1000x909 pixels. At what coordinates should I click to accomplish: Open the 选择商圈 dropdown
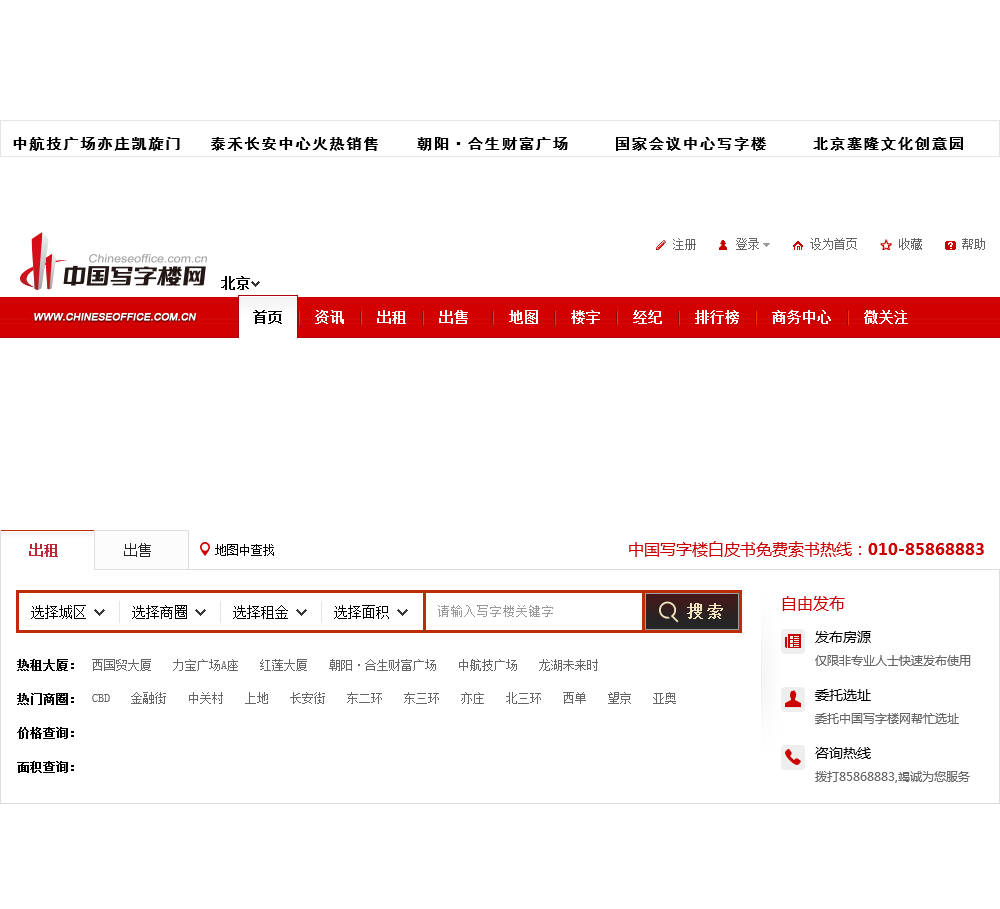(x=169, y=612)
